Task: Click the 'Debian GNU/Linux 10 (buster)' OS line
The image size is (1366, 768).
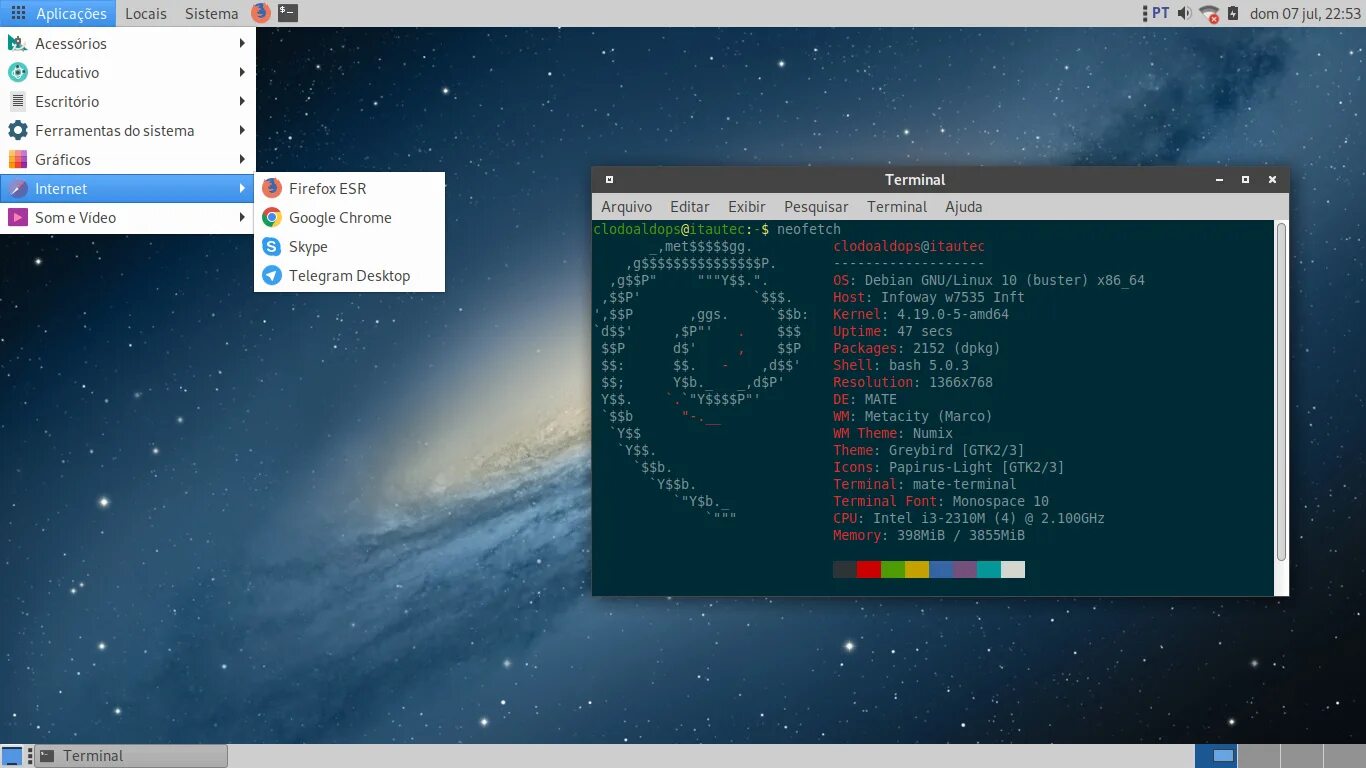Action: pyautogui.click(x=989, y=280)
